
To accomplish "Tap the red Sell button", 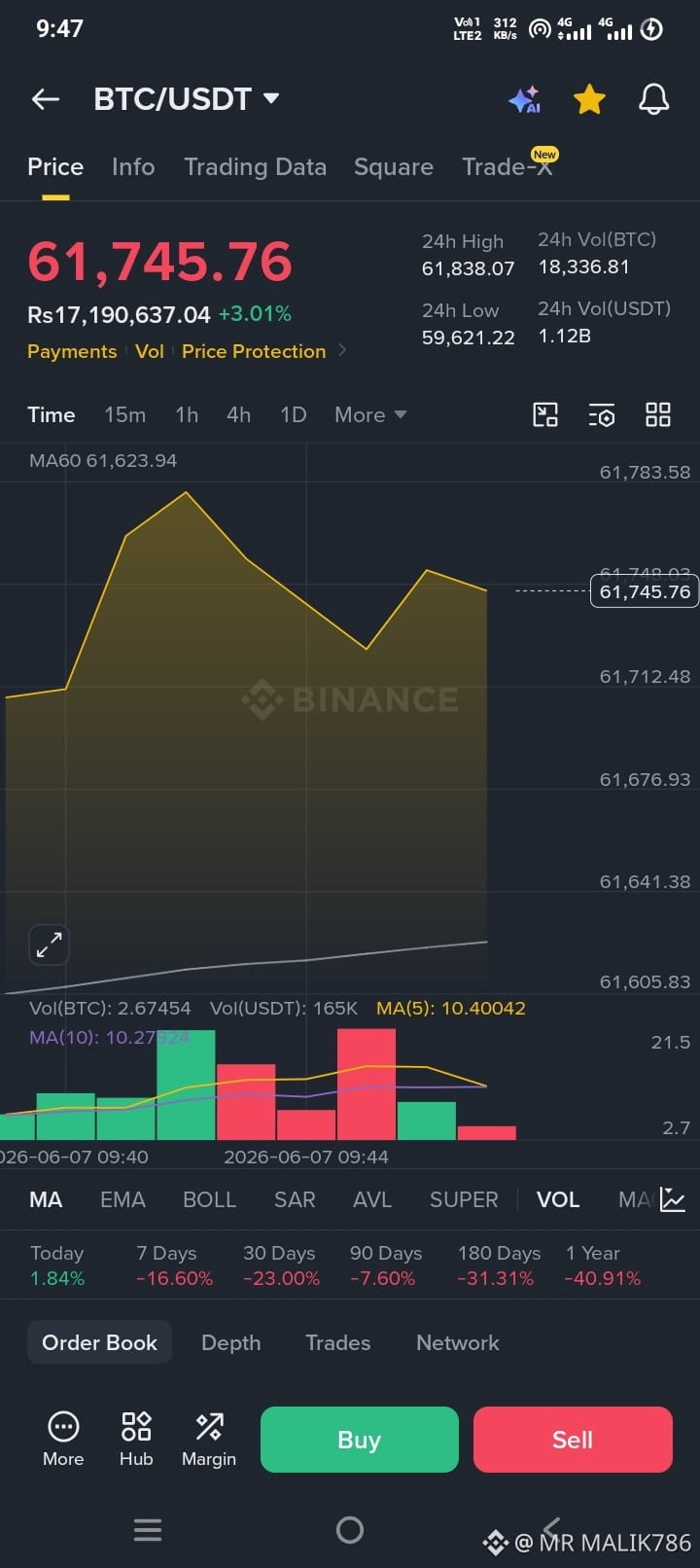I will click(x=573, y=1440).
